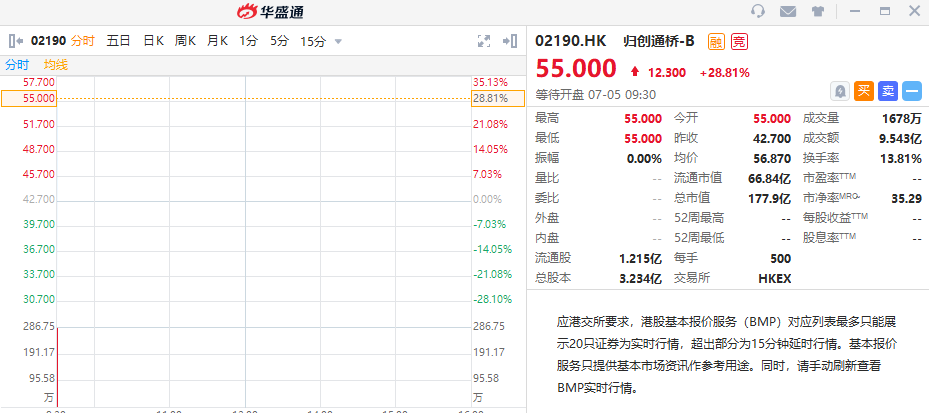The height and width of the screenshot is (413, 929).
Task: Switch to the 日K chart tab
Action: coord(153,41)
